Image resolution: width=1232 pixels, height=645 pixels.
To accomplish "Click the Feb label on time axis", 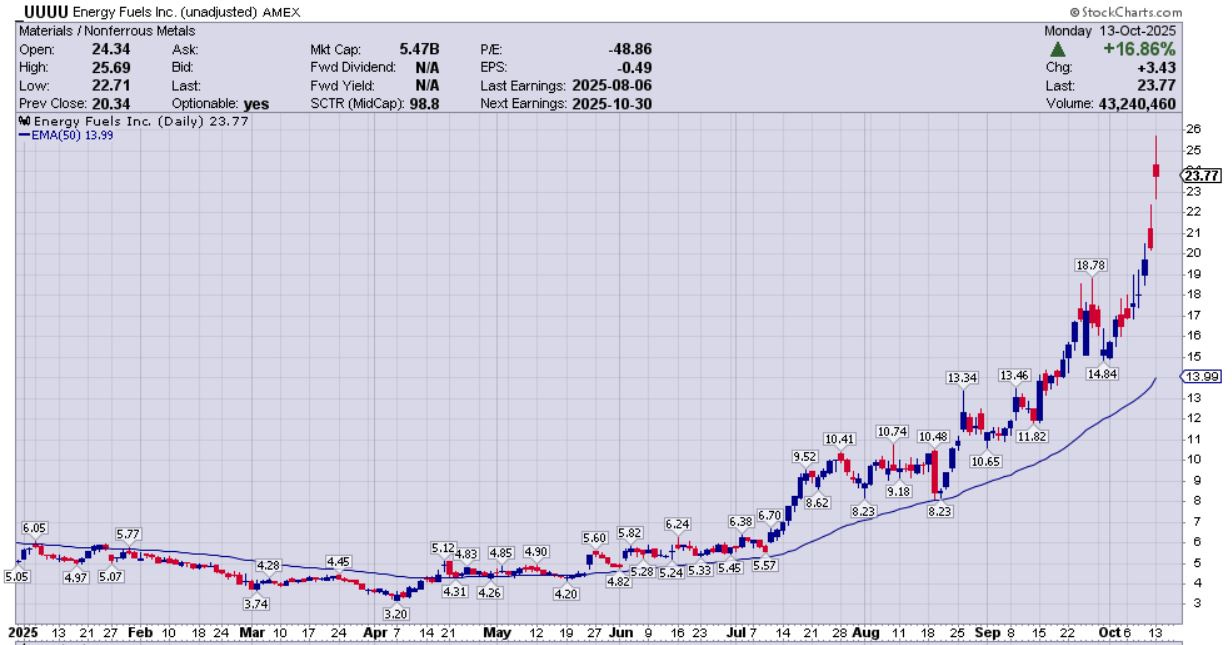I will [x=141, y=633].
